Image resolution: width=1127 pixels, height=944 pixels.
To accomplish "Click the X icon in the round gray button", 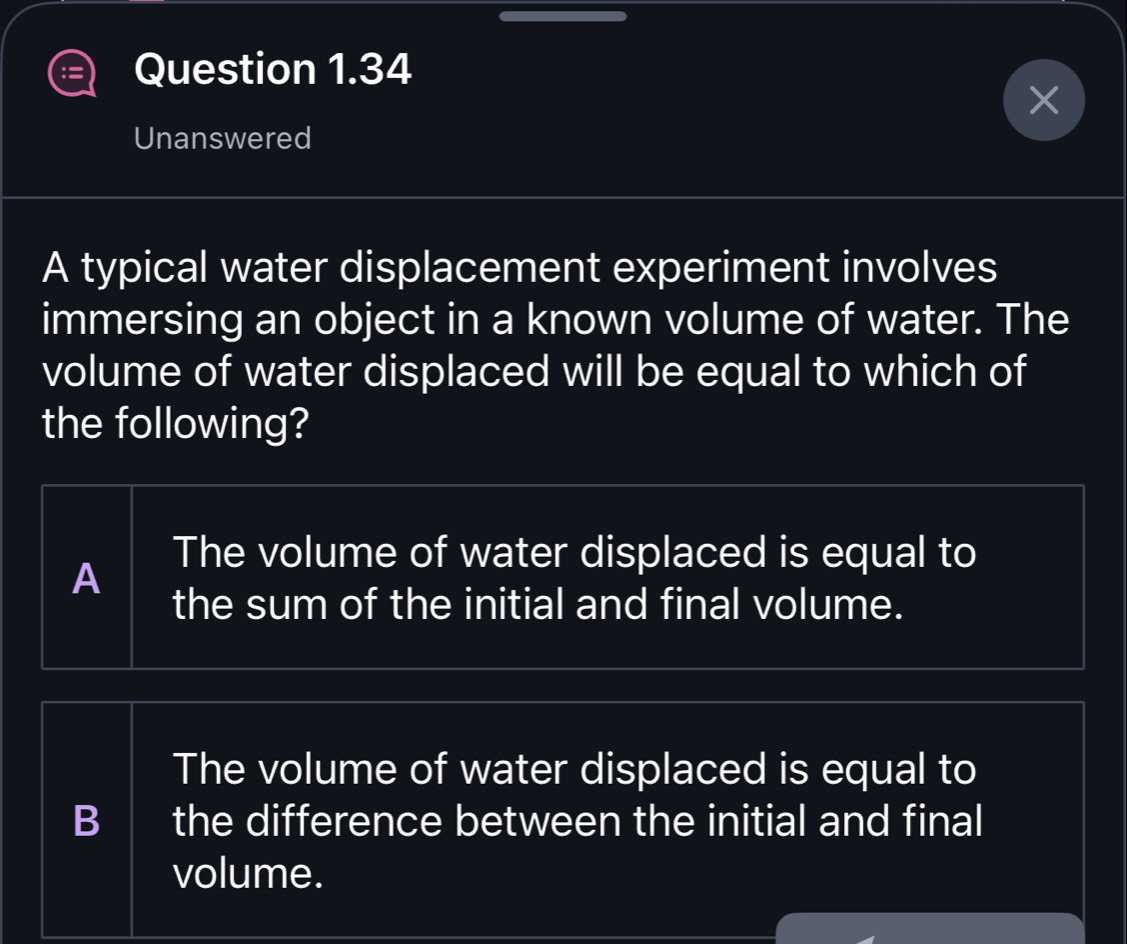I will 1043,100.
